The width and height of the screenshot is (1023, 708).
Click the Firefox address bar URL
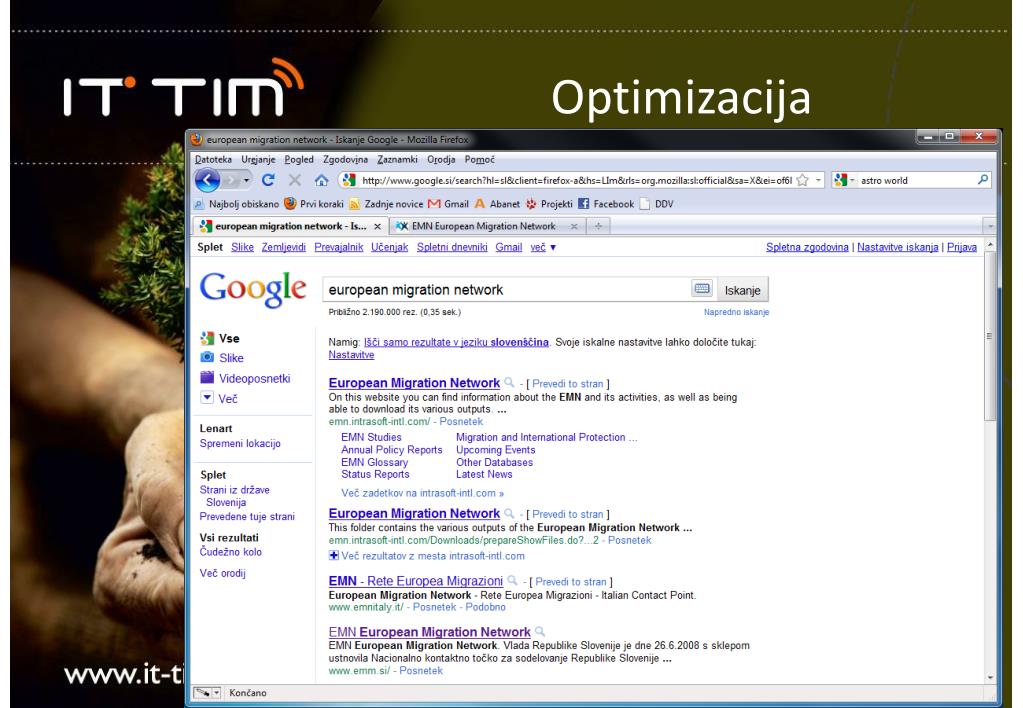coord(576,180)
